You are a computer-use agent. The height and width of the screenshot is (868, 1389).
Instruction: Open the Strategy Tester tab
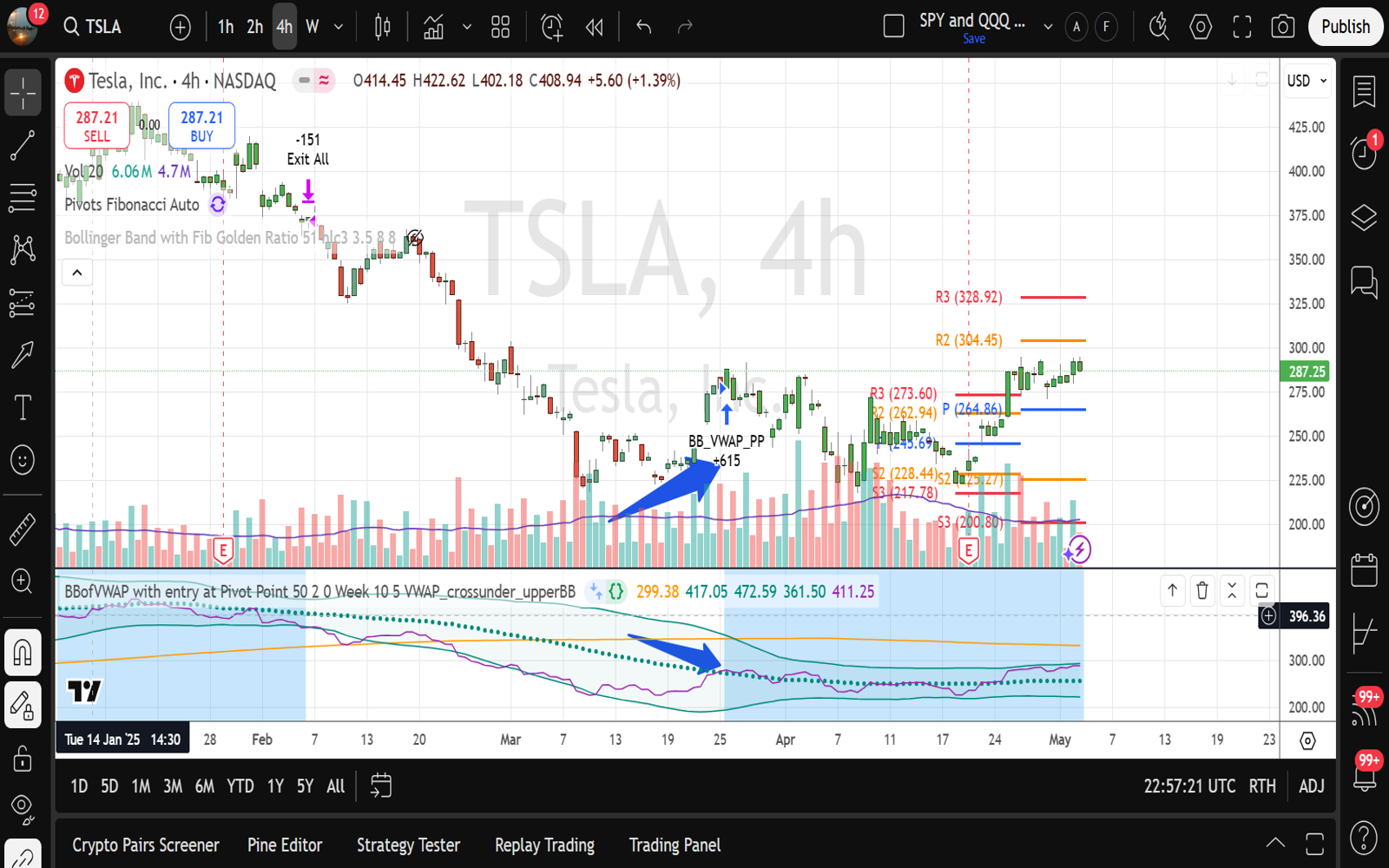click(408, 845)
